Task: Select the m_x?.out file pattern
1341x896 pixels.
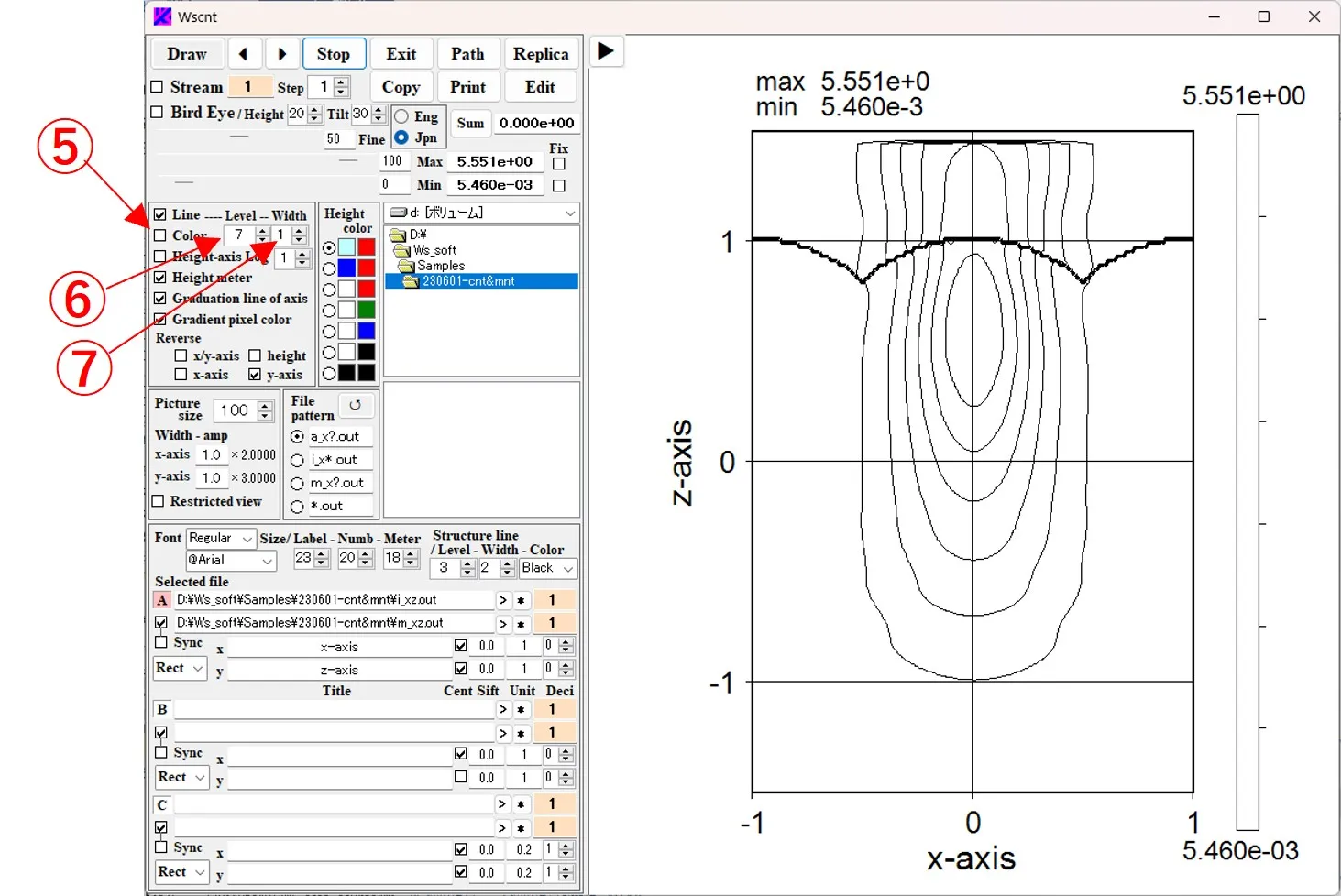Action: (x=297, y=483)
